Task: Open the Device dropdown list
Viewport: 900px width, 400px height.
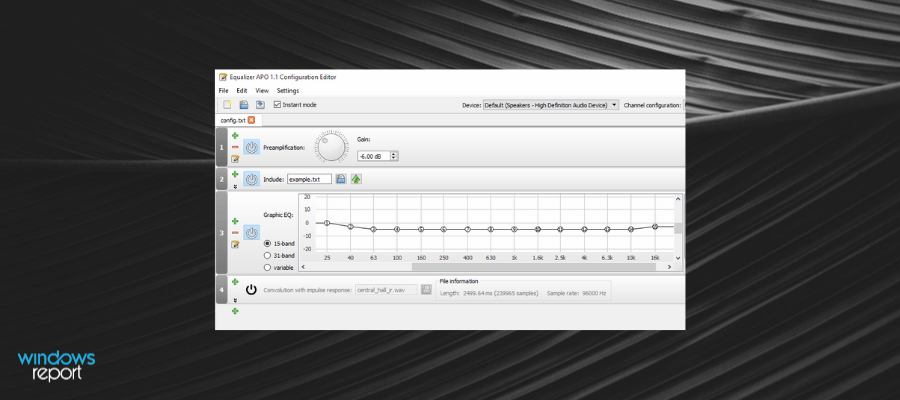Action: pos(550,105)
